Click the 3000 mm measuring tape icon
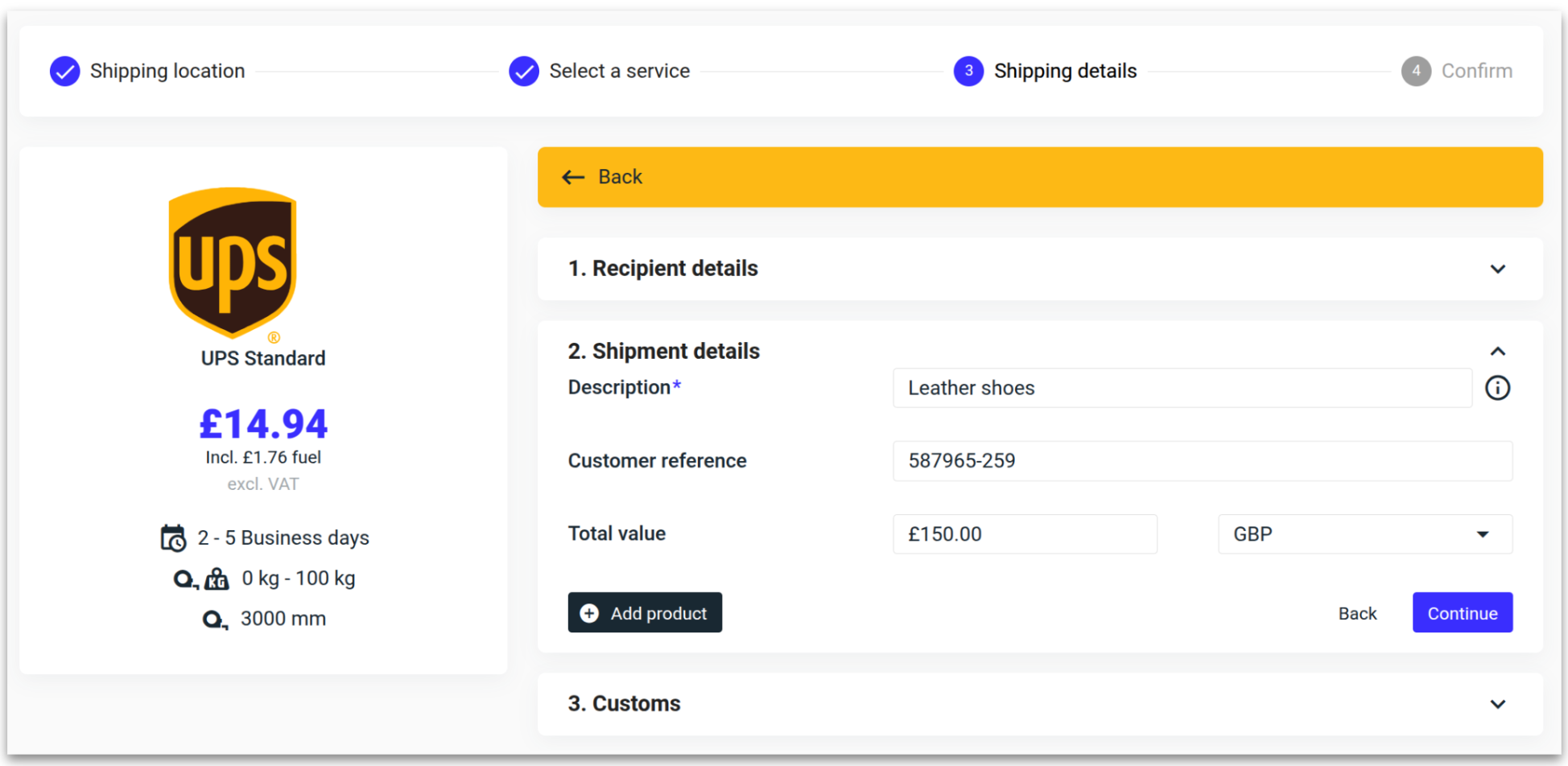1568x766 pixels. tap(214, 619)
